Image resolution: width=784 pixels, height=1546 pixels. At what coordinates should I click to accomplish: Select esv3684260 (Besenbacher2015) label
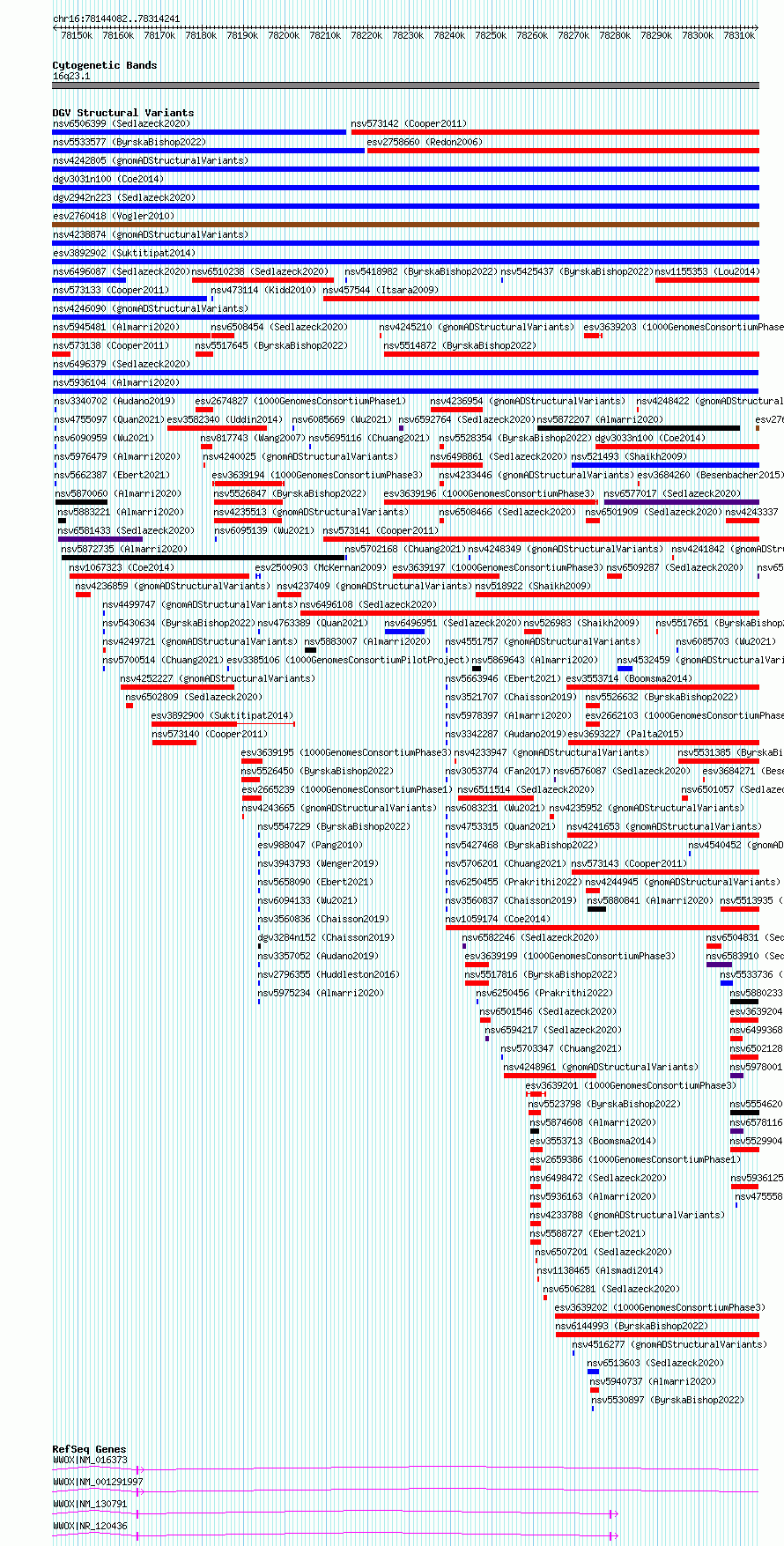click(711, 475)
